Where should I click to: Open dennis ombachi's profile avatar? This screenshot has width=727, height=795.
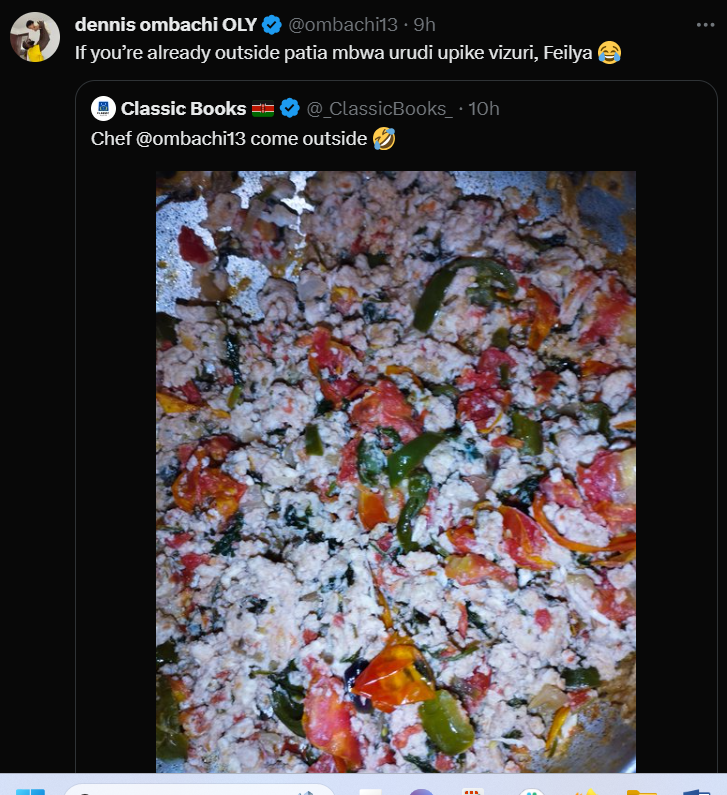35,38
